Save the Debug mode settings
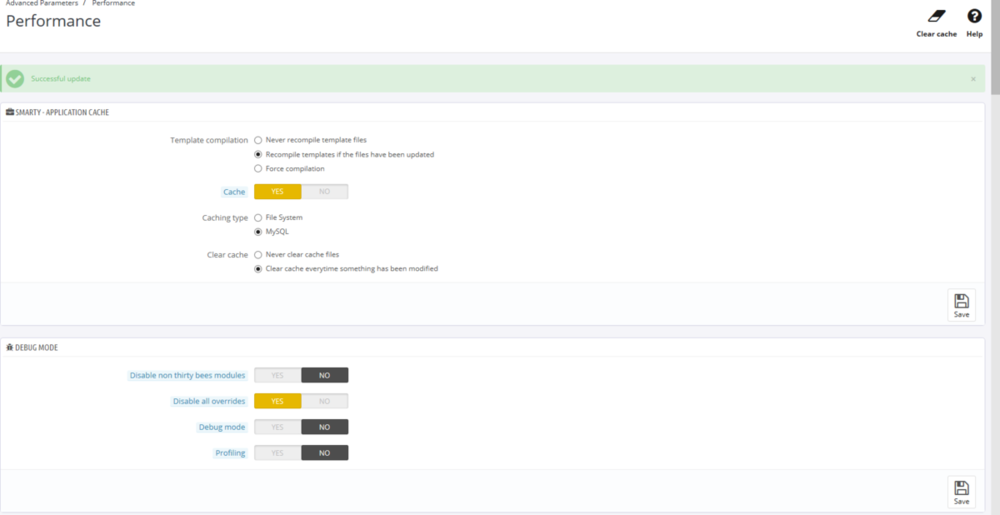 (961, 491)
